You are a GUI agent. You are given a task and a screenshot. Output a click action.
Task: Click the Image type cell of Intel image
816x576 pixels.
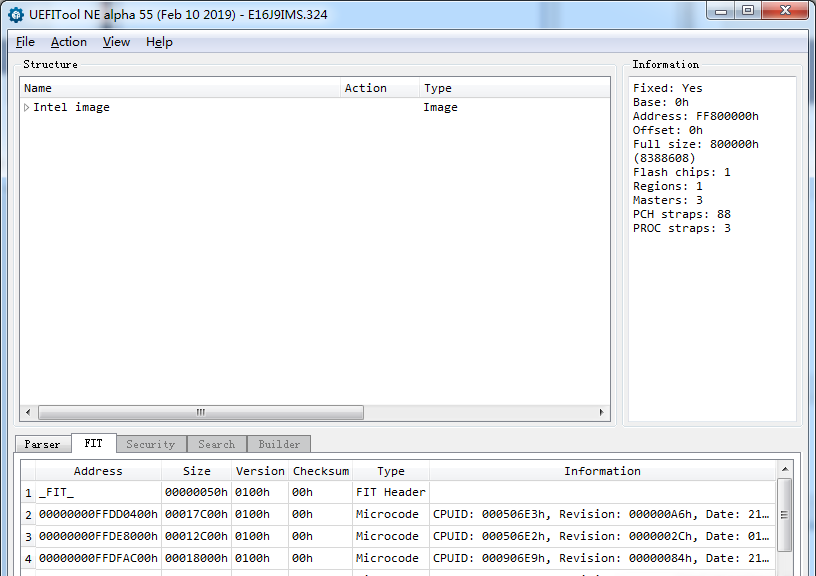(440, 107)
